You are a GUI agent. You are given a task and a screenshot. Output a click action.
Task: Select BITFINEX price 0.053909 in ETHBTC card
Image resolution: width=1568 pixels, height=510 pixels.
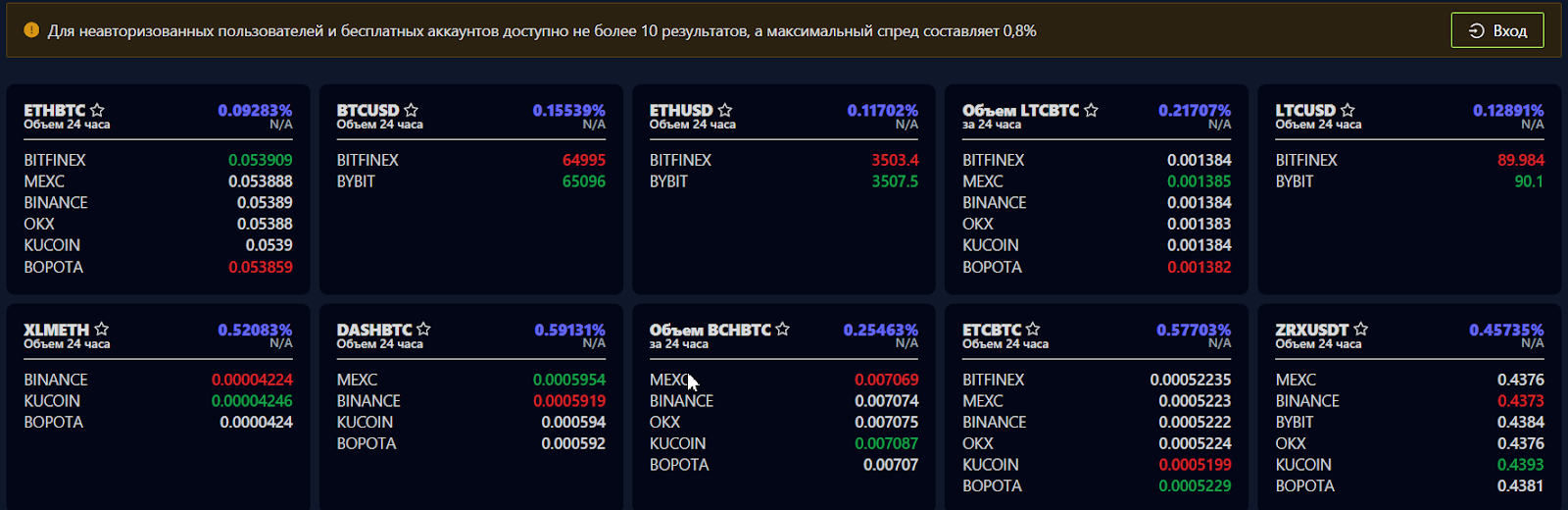pos(261,160)
